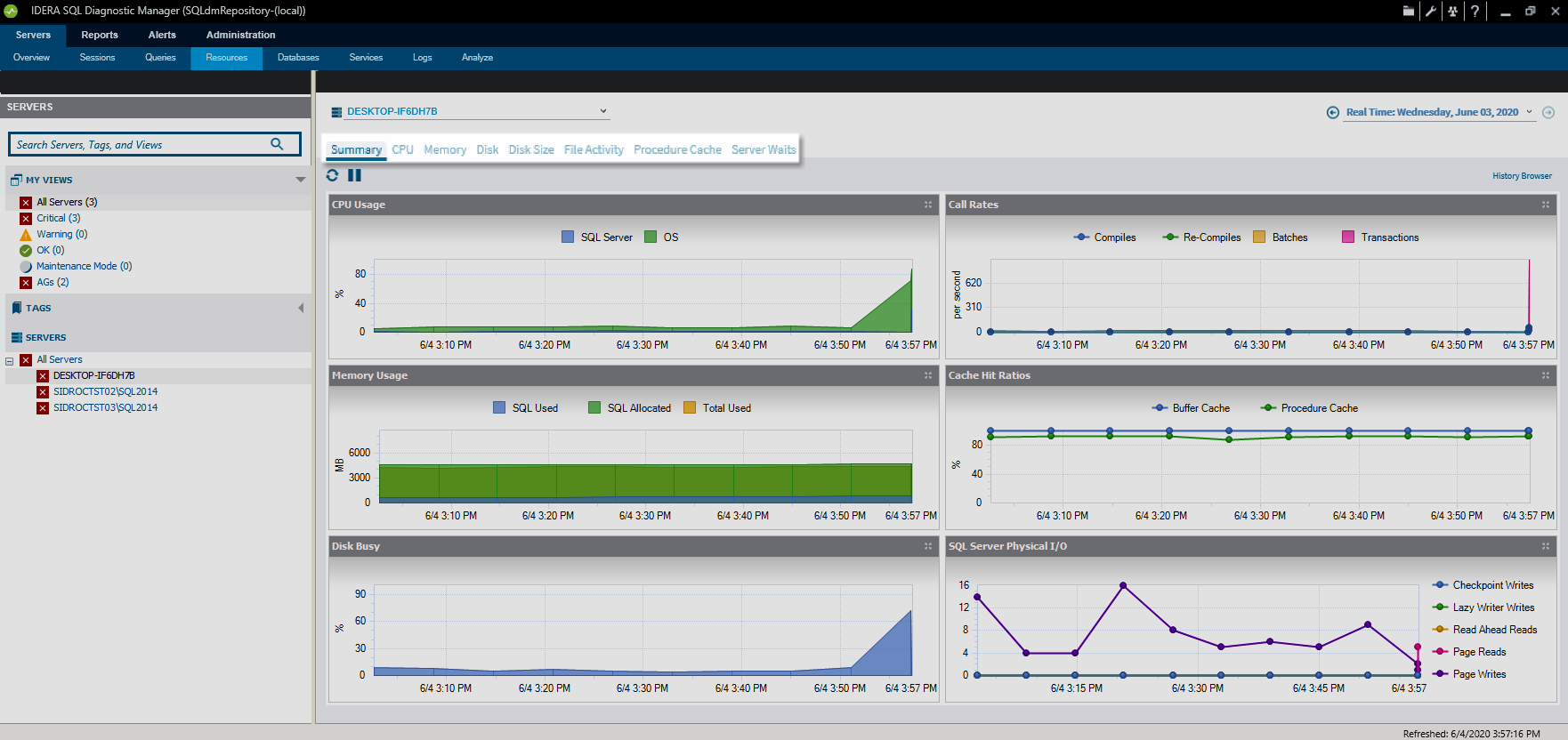Open the folder icon in the title bar
This screenshot has width=1568, height=740.
1409,11
